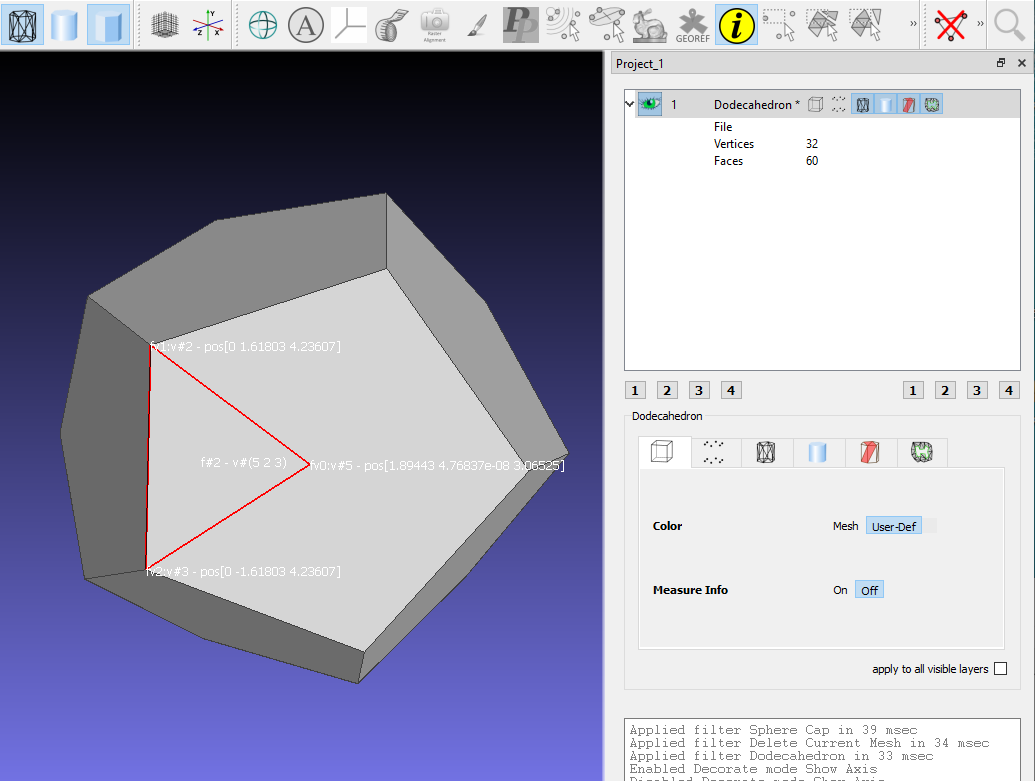The width and height of the screenshot is (1035, 781).
Task: Select the dotted rectangle vertex selection tool
Action: (779, 25)
